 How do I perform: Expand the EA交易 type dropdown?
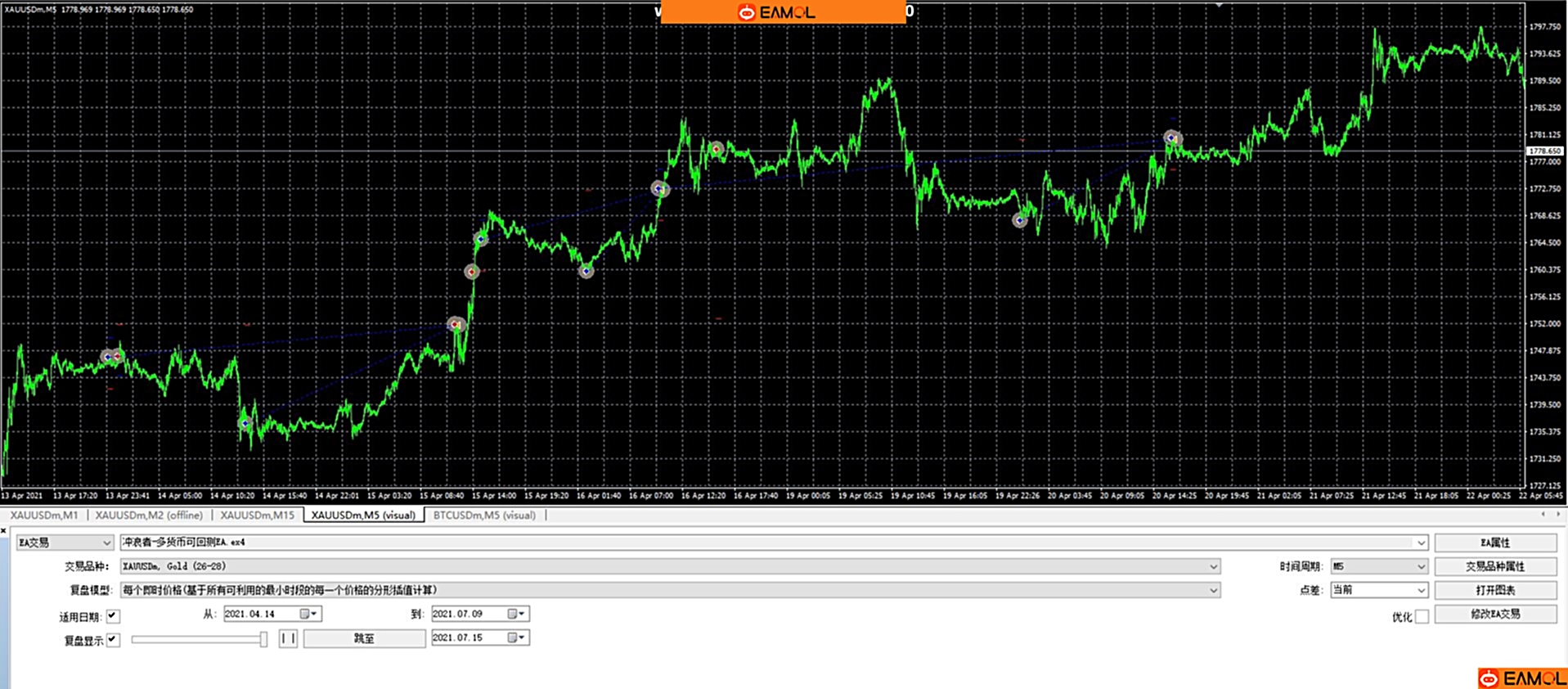(65, 543)
